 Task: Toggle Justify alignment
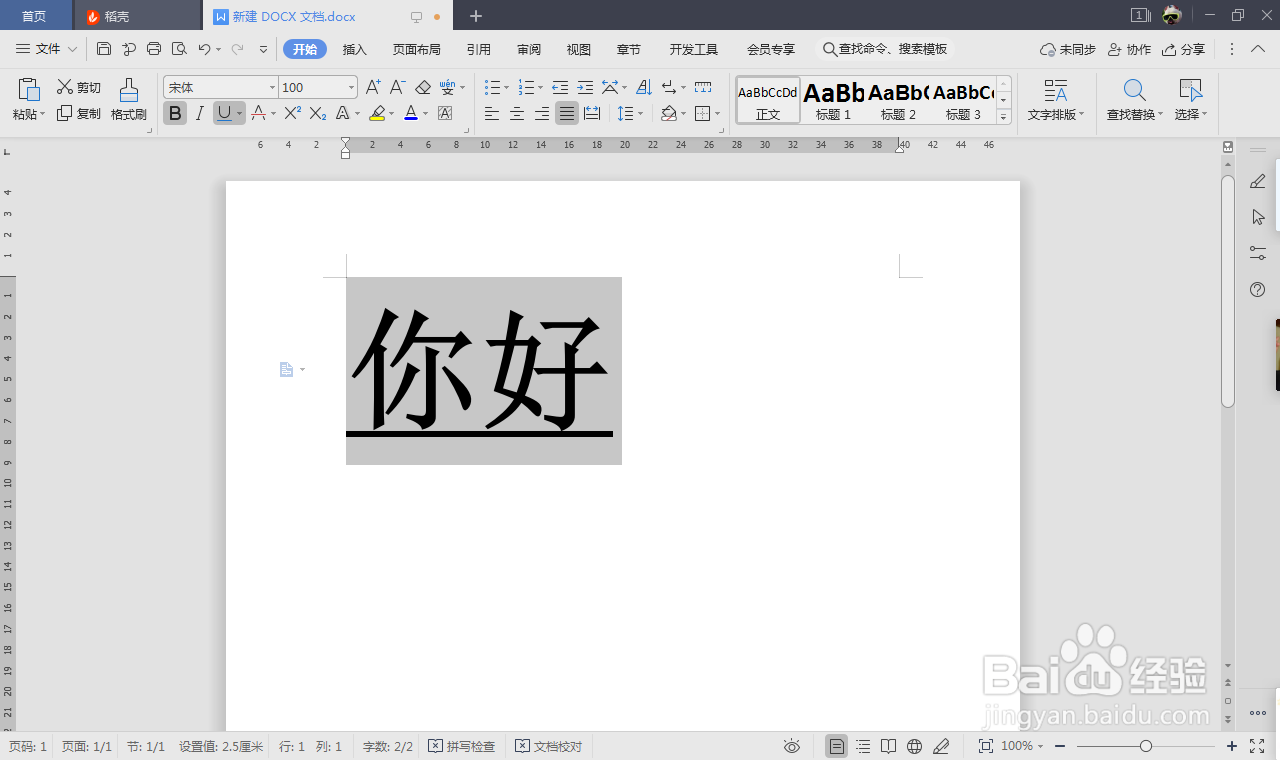567,113
